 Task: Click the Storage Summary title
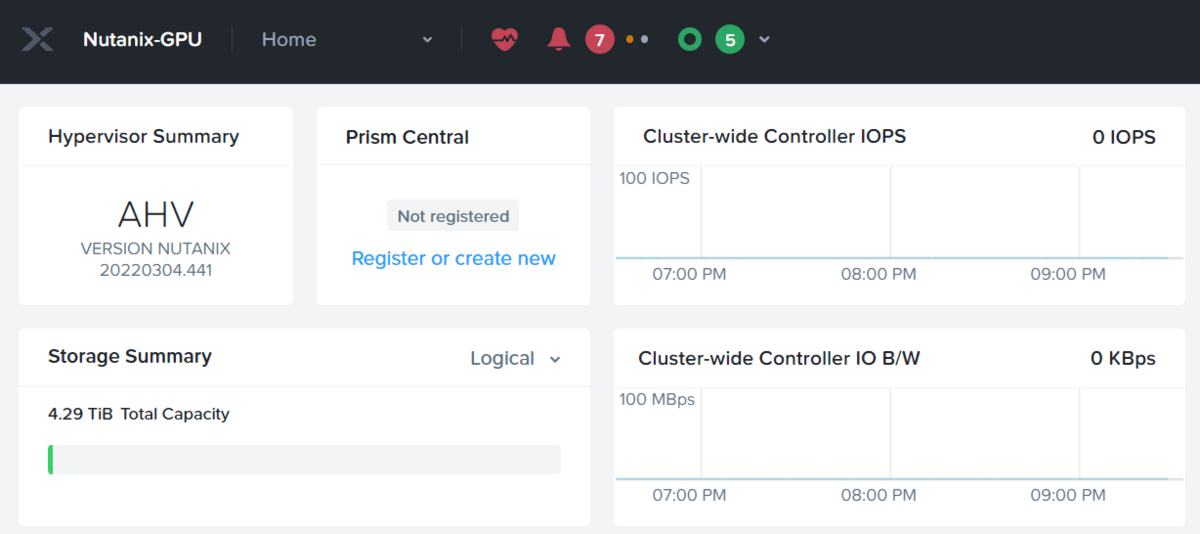click(130, 356)
